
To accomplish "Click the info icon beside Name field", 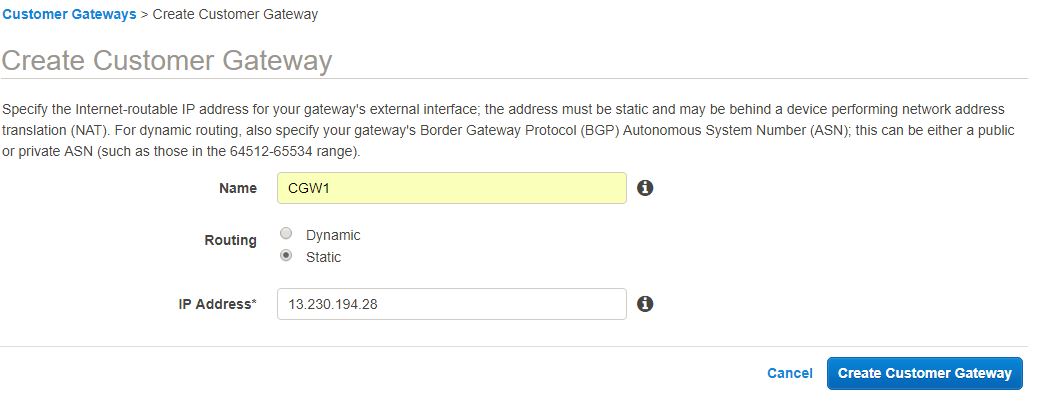I will click(645, 188).
